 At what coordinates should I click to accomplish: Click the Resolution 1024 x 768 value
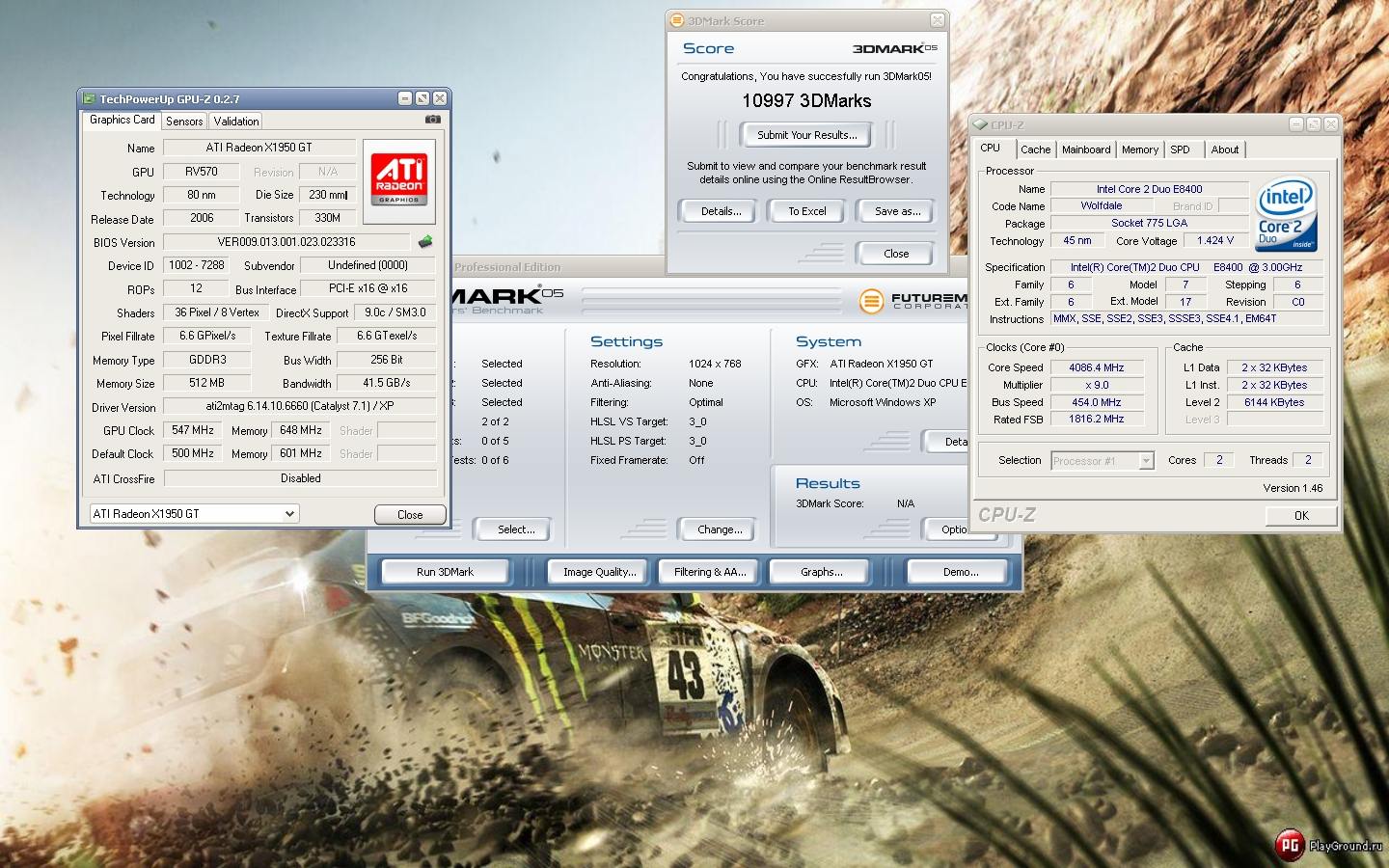[x=715, y=364]
